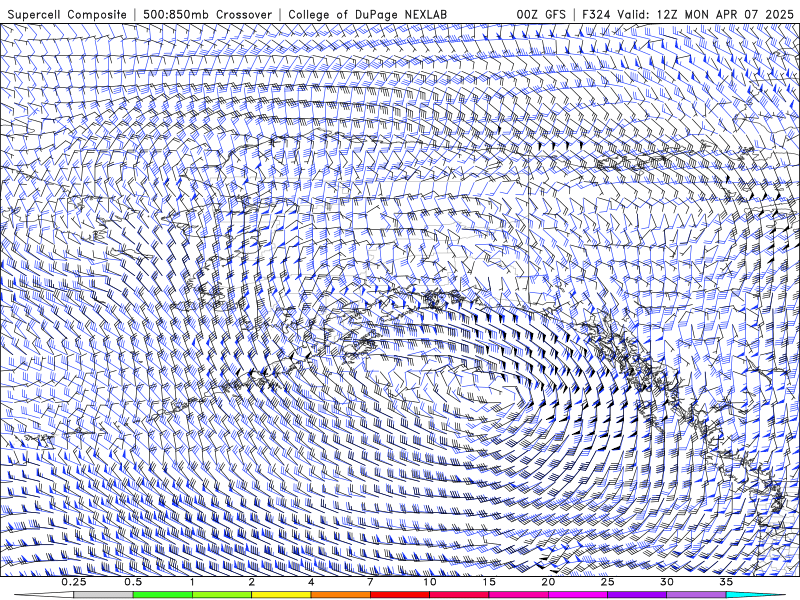
Task: Select the magenta 20–25 color bar segment
Action: click(578, 595)
